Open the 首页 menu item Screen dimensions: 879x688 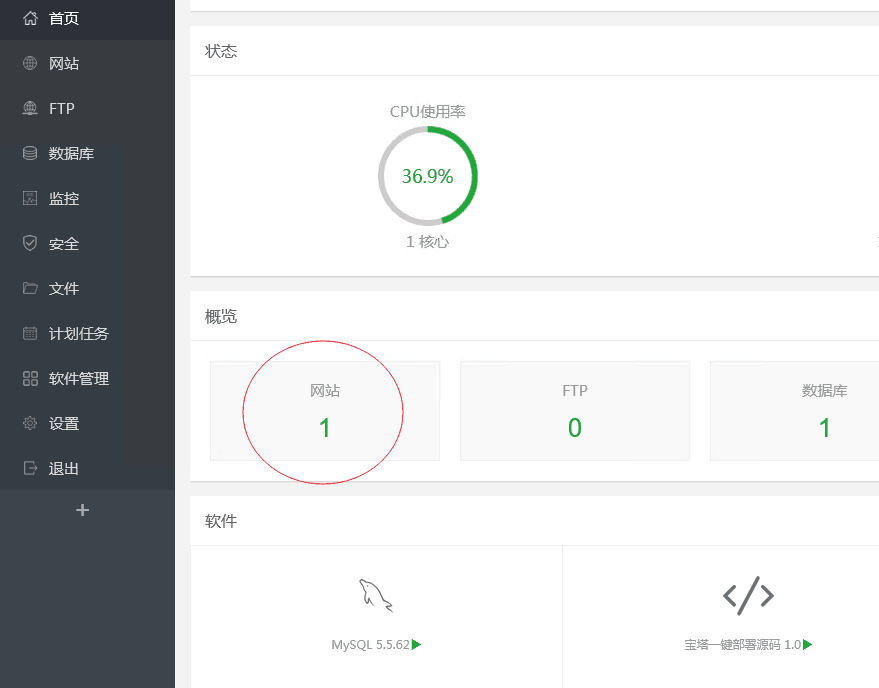87,19
